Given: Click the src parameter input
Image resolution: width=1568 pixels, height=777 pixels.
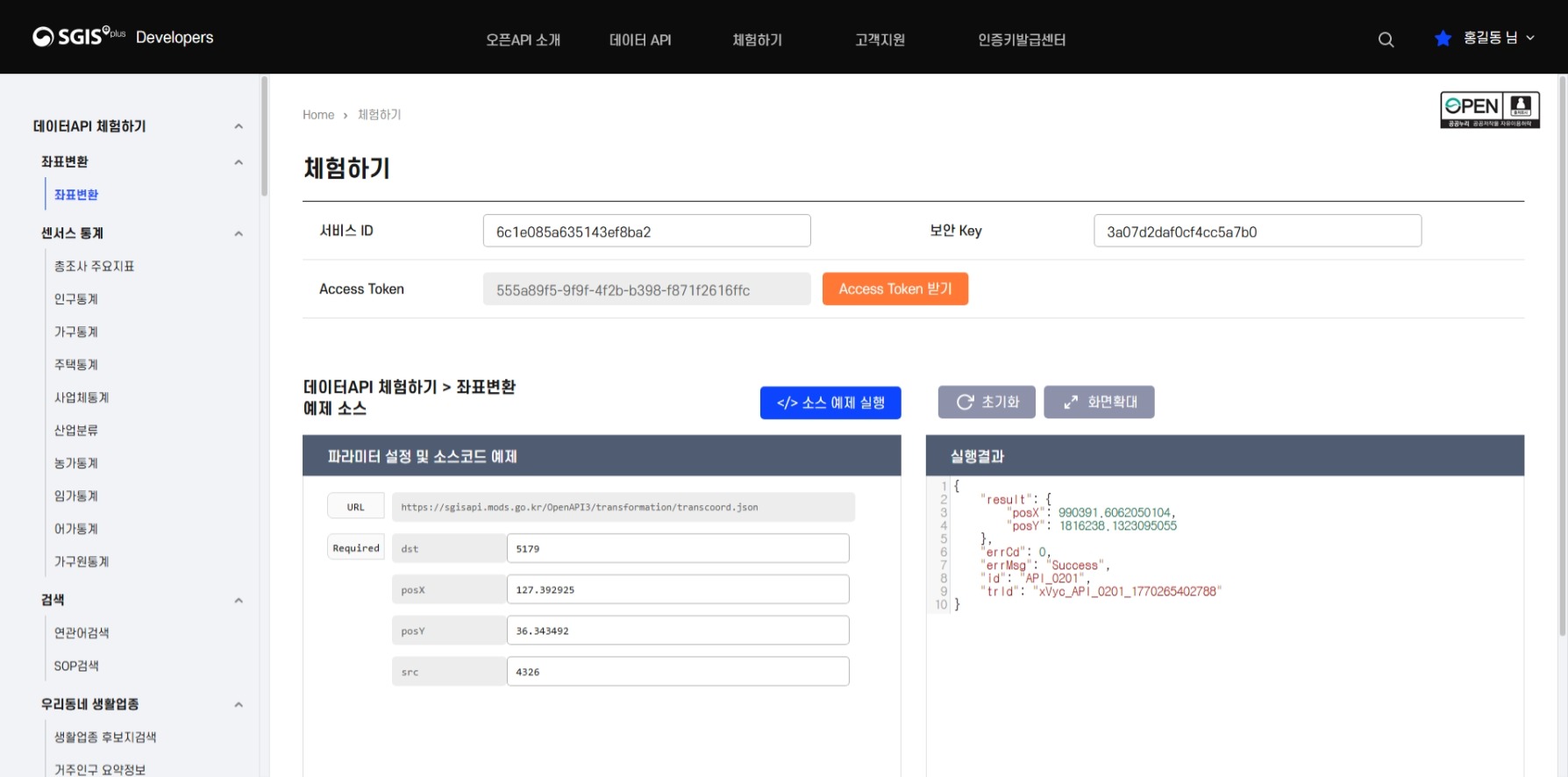Looking at the screenshot, I should point(678,672).
